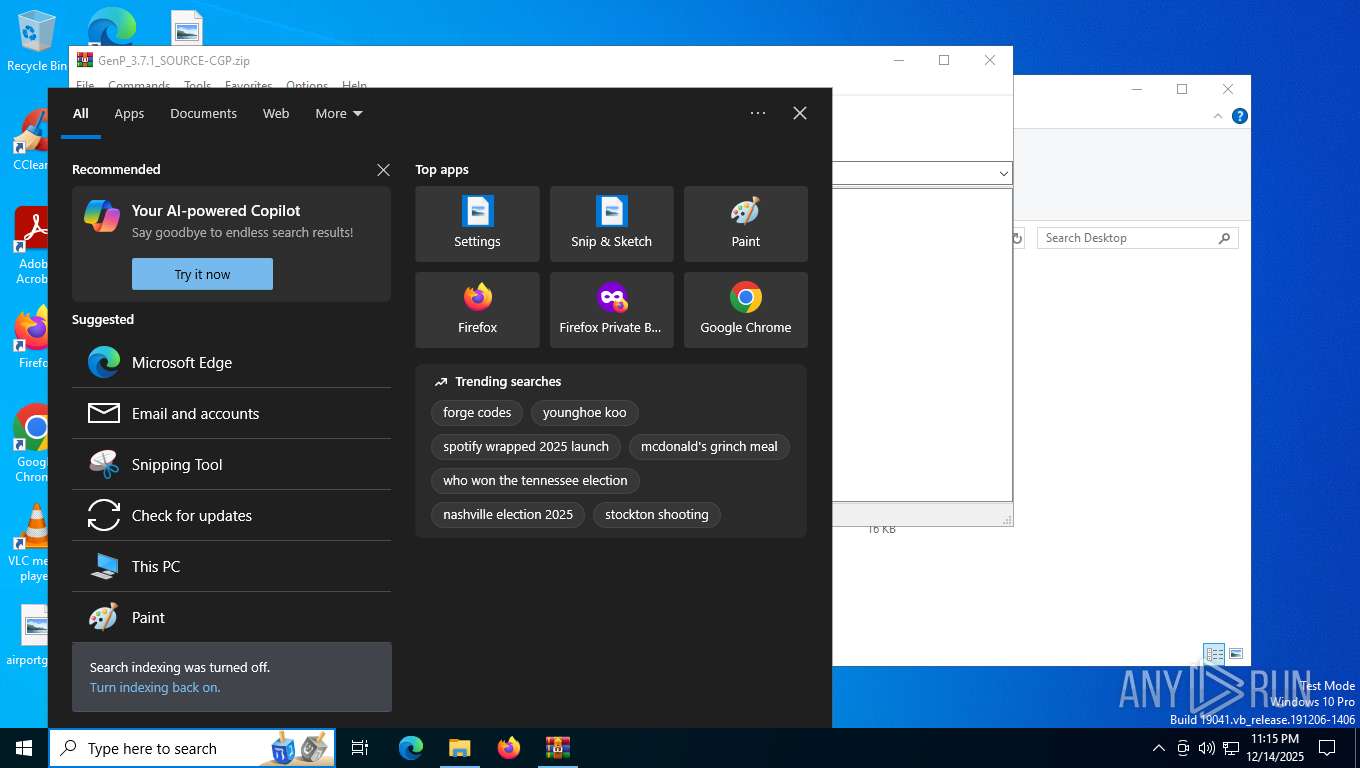Open Explorer help question-mark icon
The image size is (1360, 768).
tap(1240, 116)
